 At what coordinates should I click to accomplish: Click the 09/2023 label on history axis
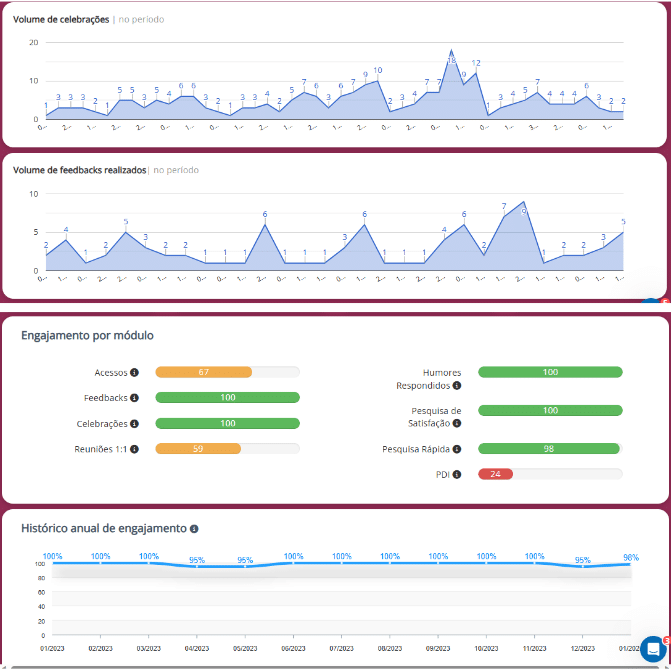[x=438, y=649]
